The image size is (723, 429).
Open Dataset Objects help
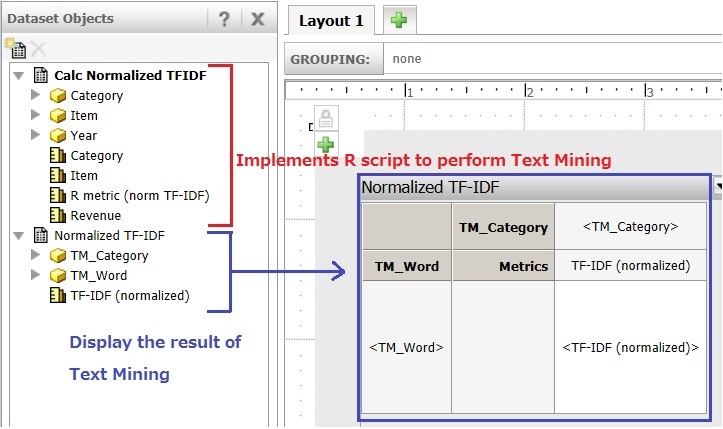pos(224,19)
